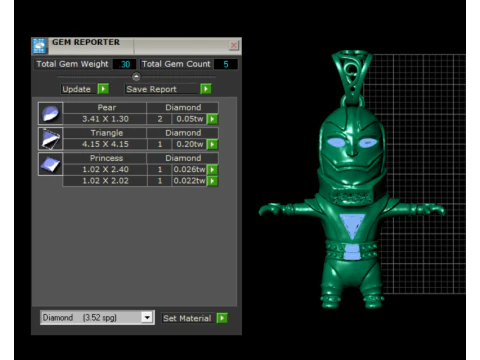Click green arrow for 0.05tw row

[x=212, y=119]
